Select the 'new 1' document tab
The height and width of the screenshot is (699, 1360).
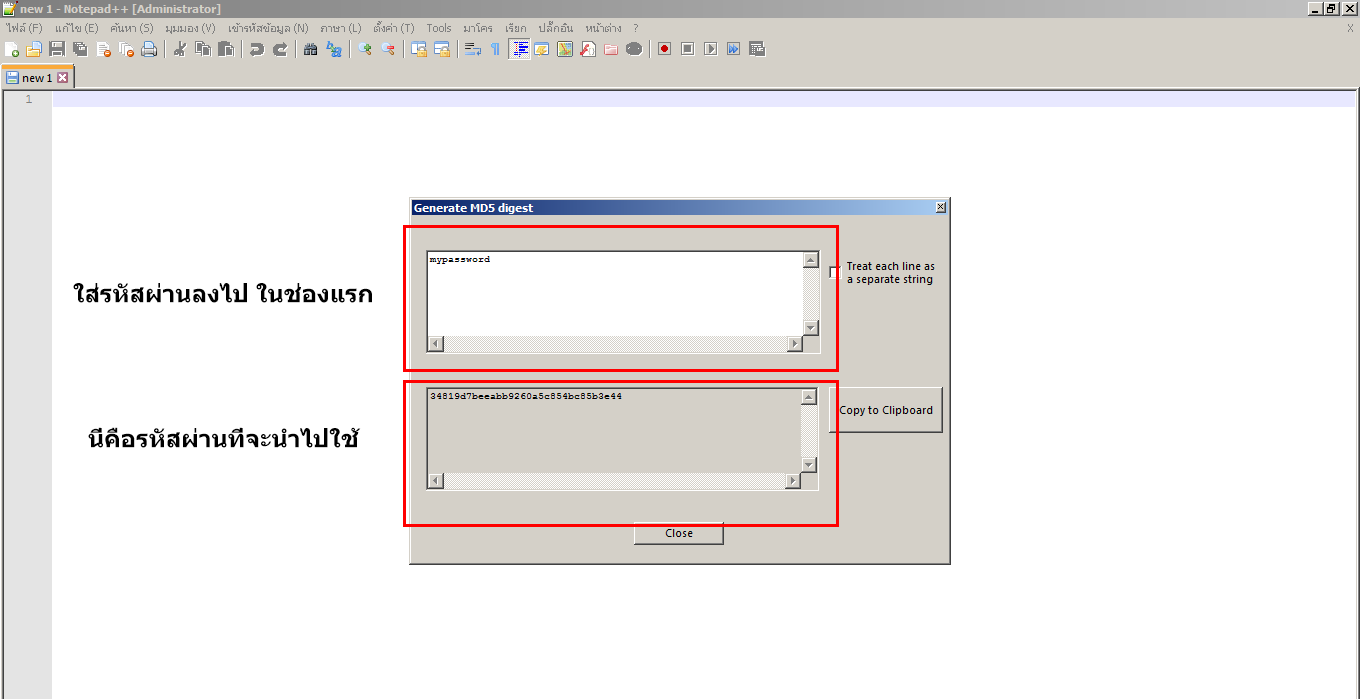pyautogui.click(x=36, y=77)
